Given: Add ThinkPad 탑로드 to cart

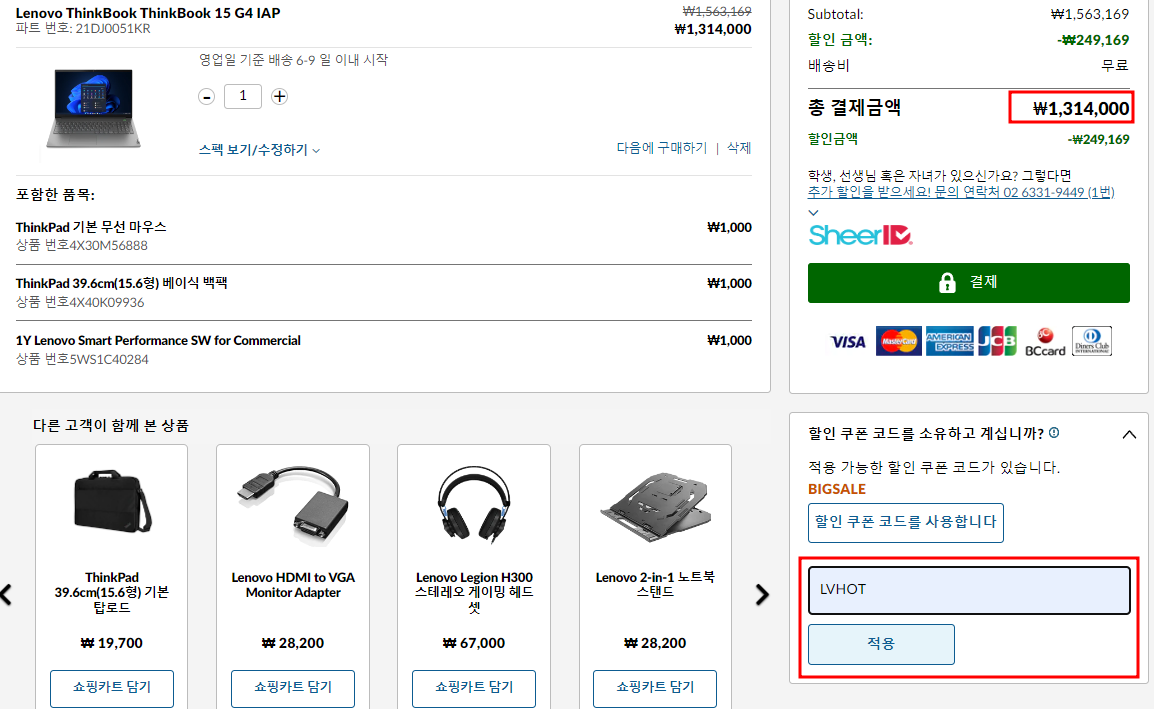Looking at the screenshot, I should click(x=112, y=688).
